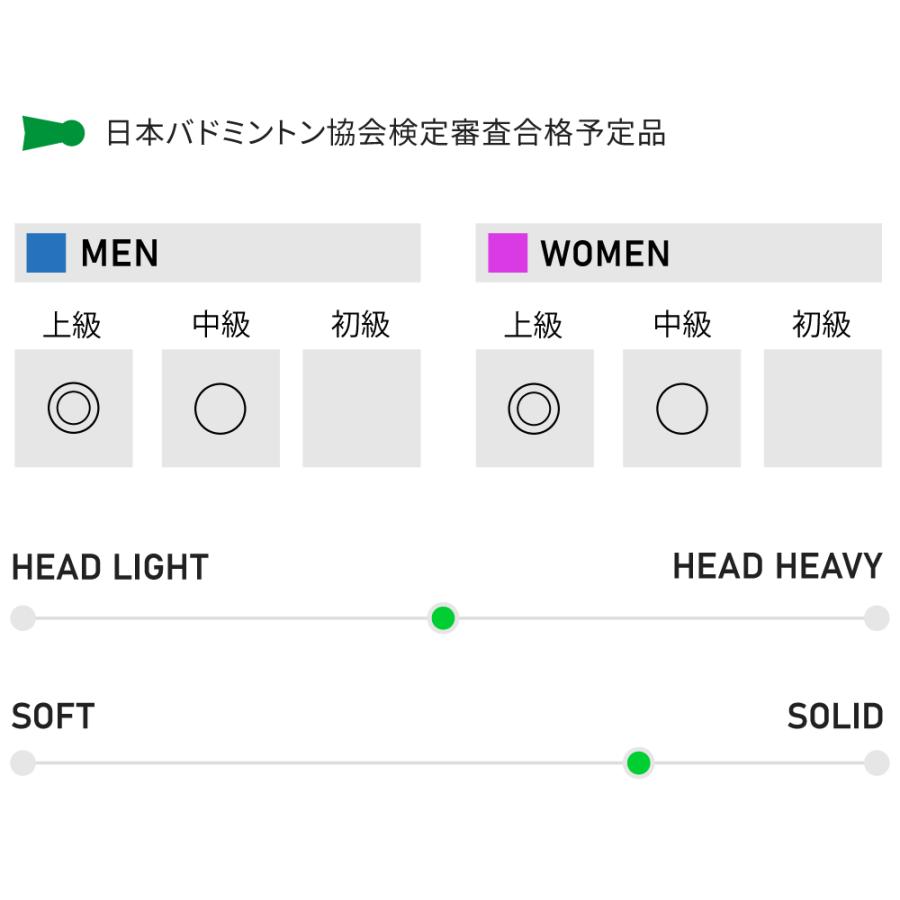The width and height of the screenshot is (900, 900).
Task: Click the empty WOMEN 初級 box
Action: (x=822, y=408)
